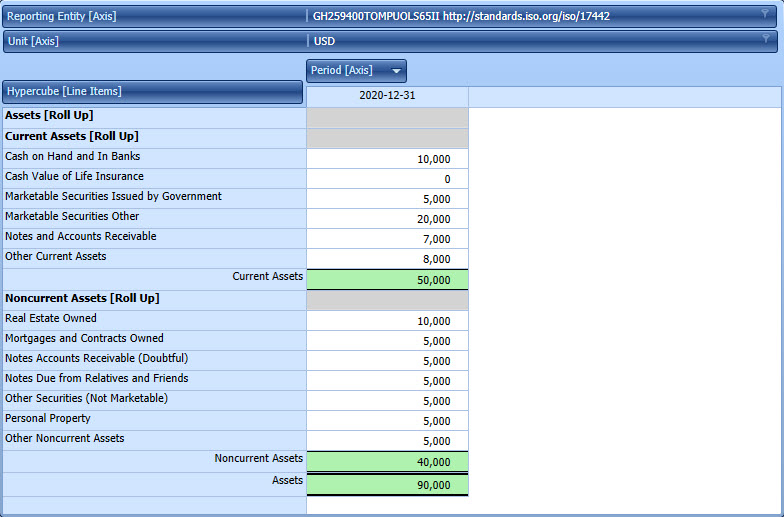Select the Current Assets total cell 50,000
The height and width of the screenshot is (517, 784).
pyautogui.click(x=388, y=280)
